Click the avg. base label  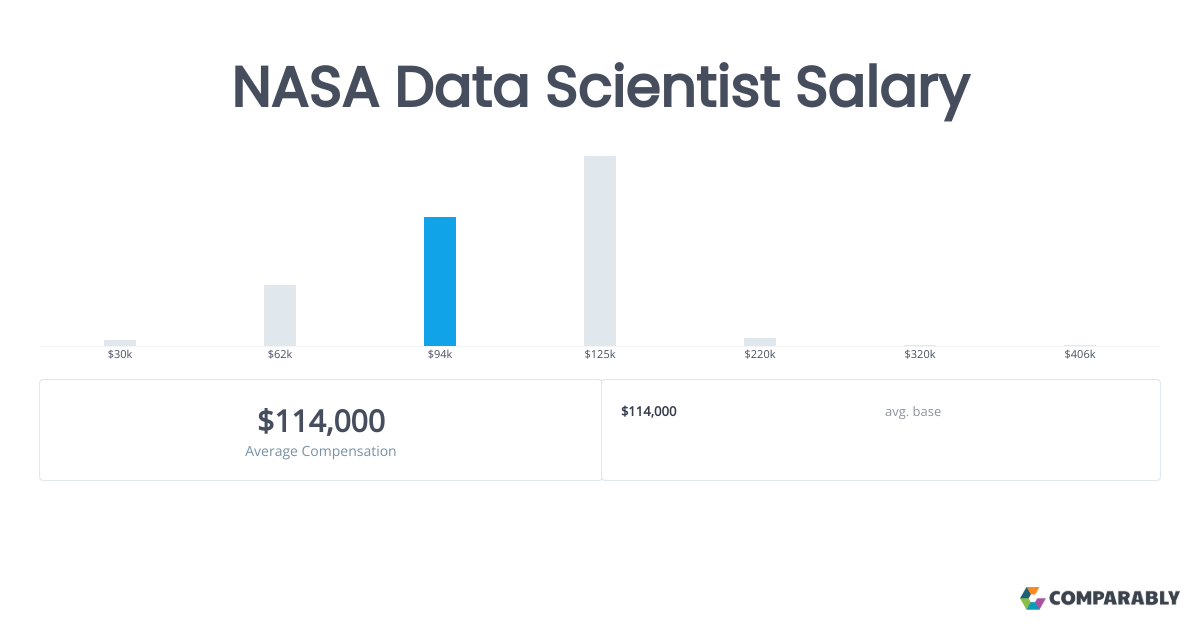click(912, 411)
